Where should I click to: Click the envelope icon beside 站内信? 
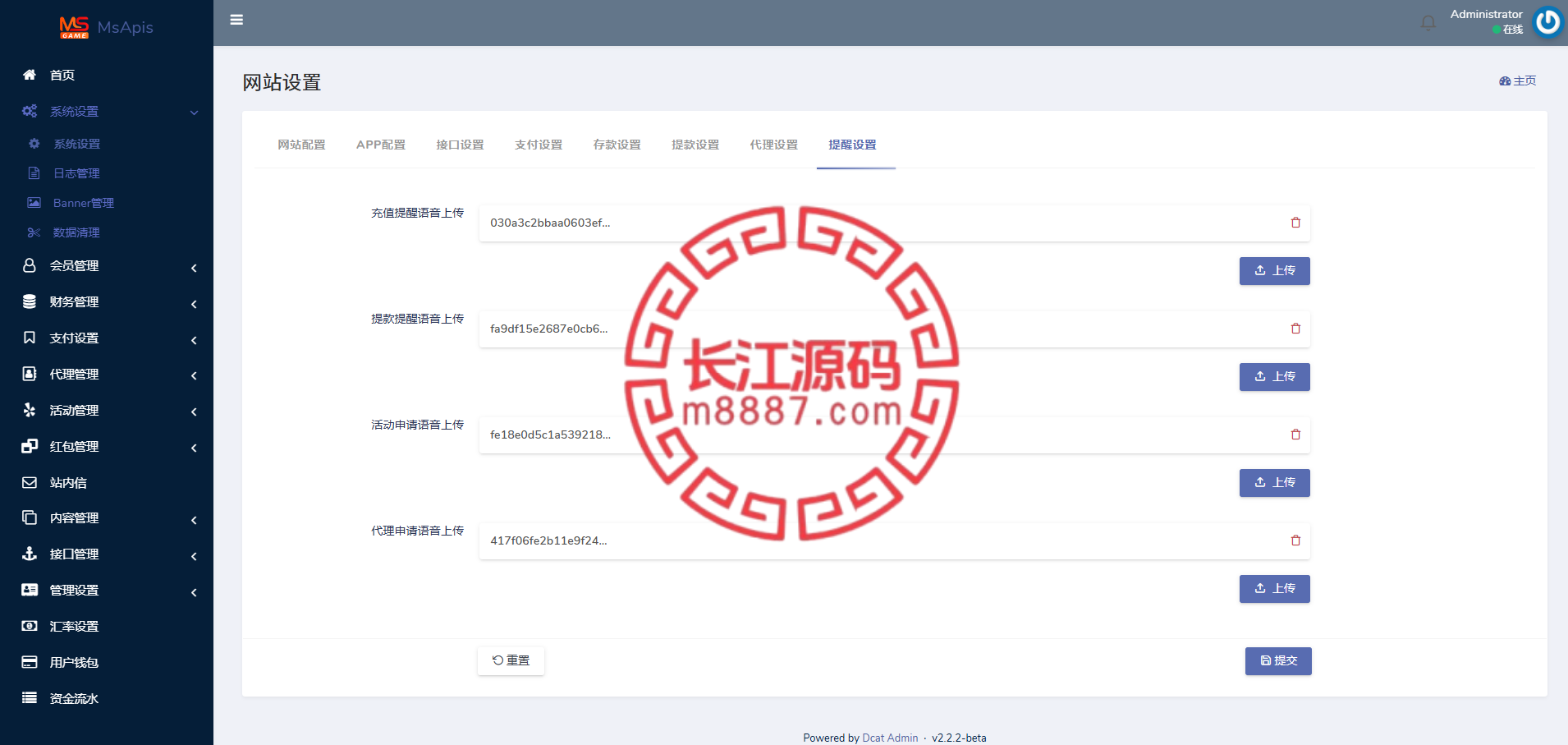tap(30, 483)
